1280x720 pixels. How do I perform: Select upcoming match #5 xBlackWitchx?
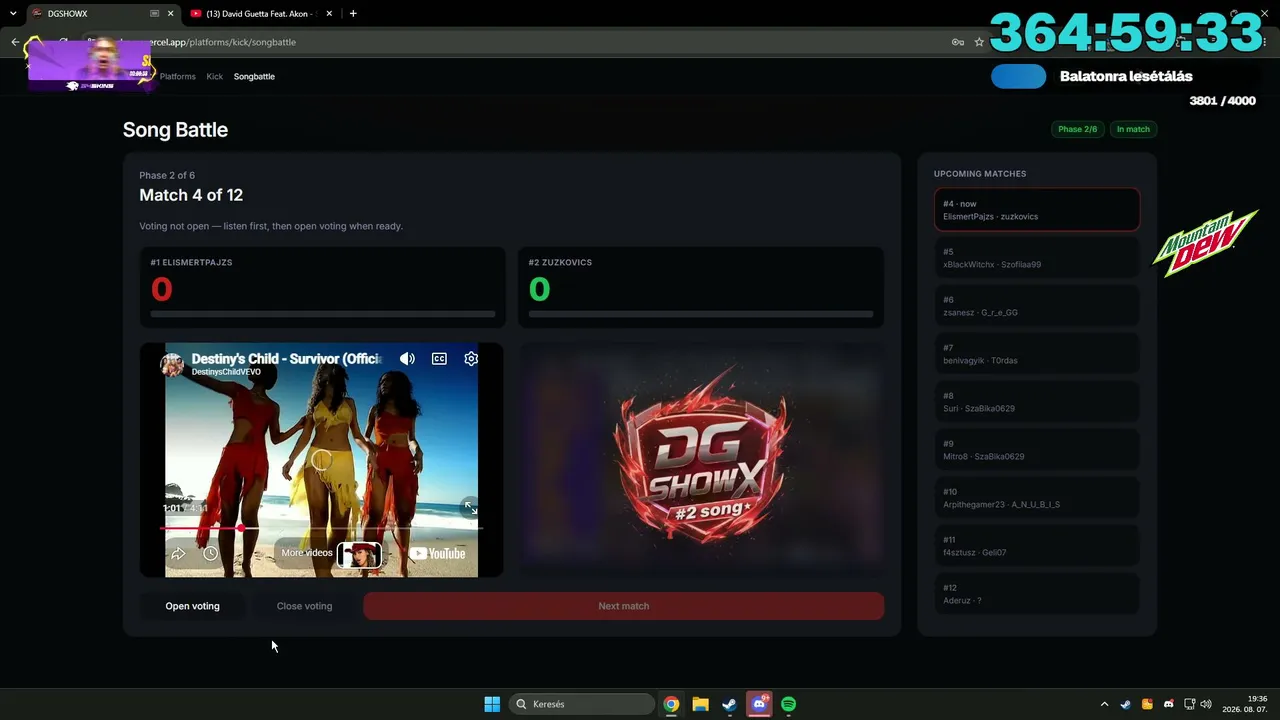1037,258
